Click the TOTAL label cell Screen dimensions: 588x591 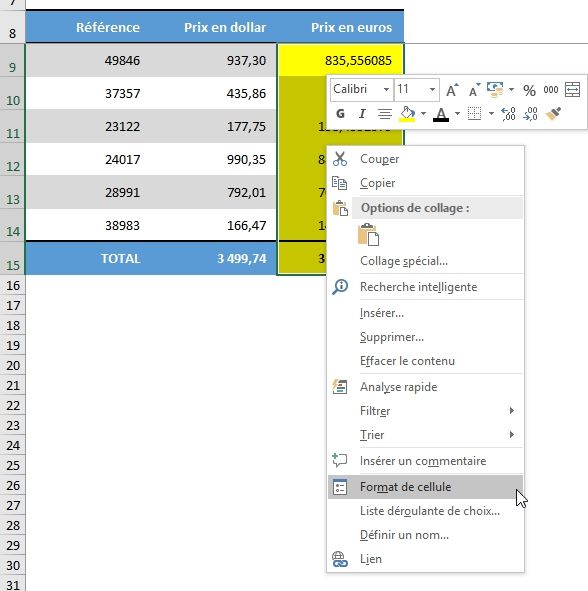[x=89, y=258]
